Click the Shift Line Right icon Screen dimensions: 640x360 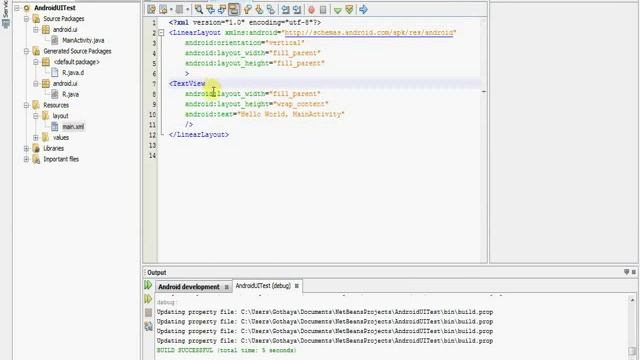297,9
